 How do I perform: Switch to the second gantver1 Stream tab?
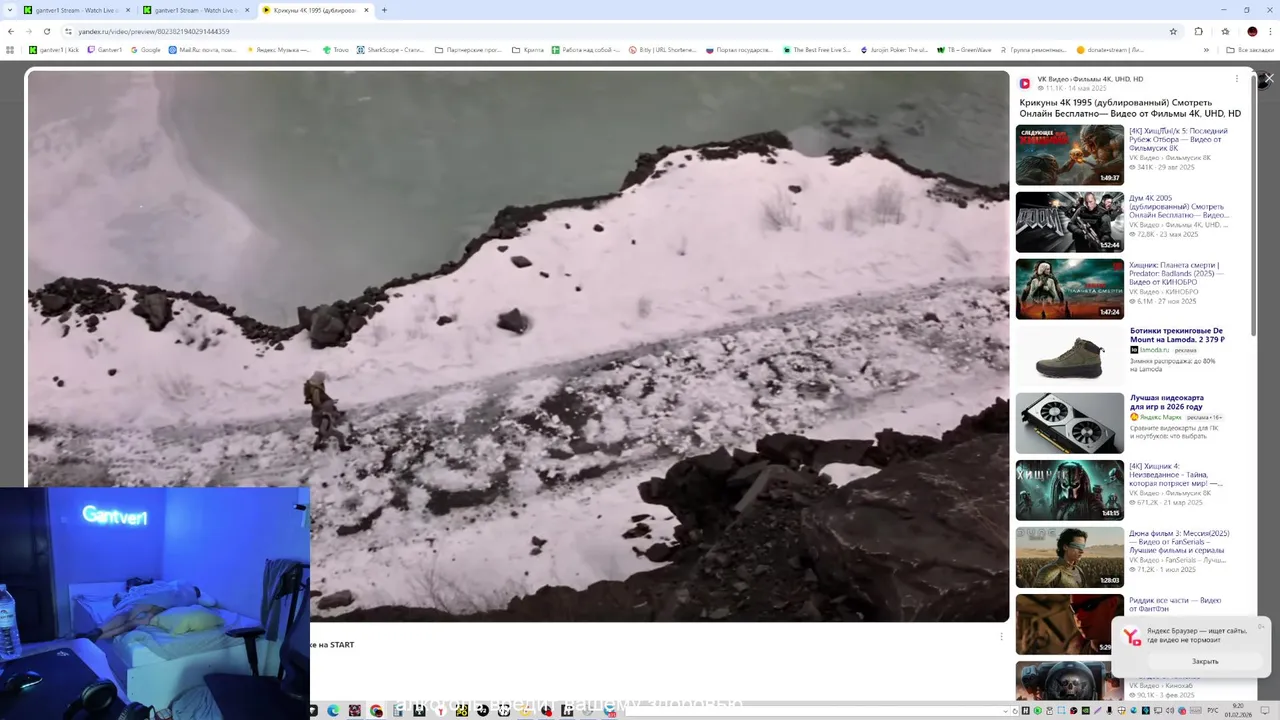[x=194, y=10]
